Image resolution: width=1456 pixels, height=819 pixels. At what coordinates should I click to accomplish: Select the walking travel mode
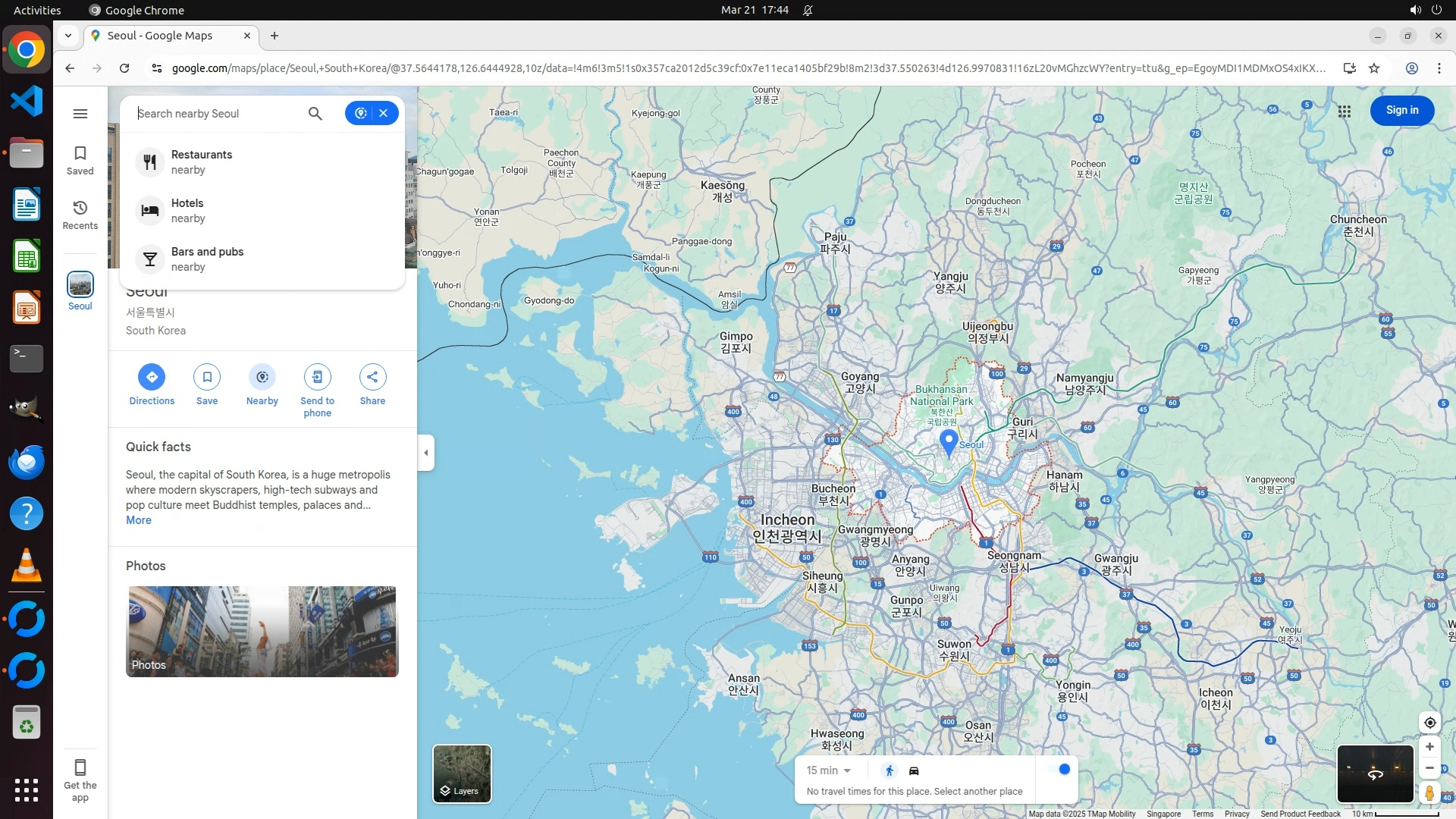point(890,770)
